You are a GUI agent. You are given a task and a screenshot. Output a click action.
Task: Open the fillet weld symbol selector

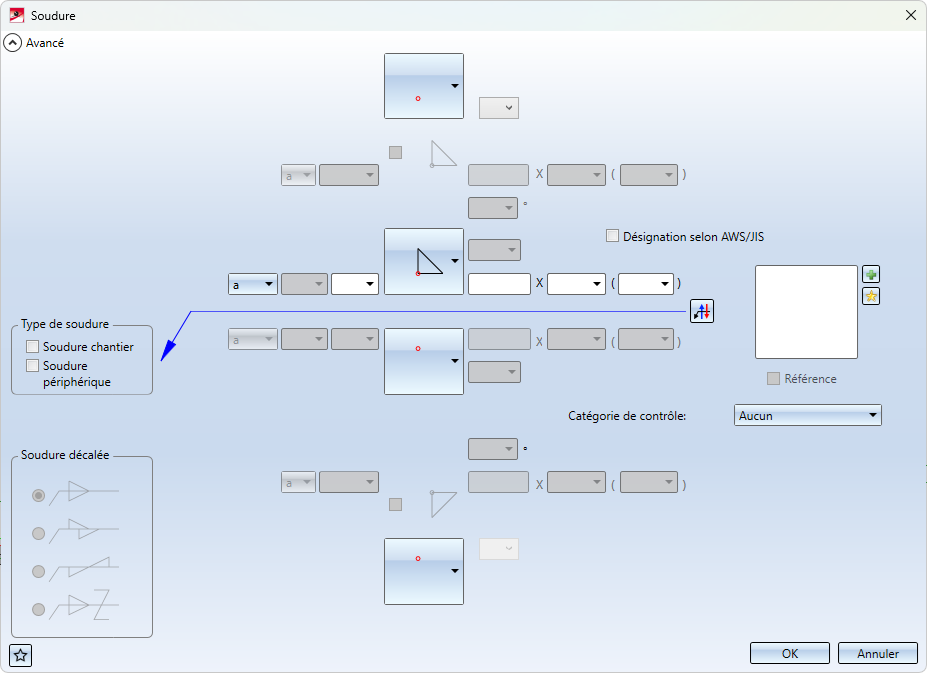pyautogui.click(x=424, y=261)
